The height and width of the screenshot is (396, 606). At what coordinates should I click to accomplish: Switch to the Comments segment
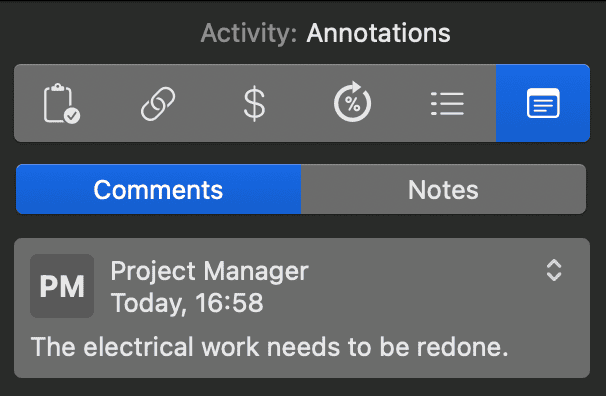coord(158,189)
